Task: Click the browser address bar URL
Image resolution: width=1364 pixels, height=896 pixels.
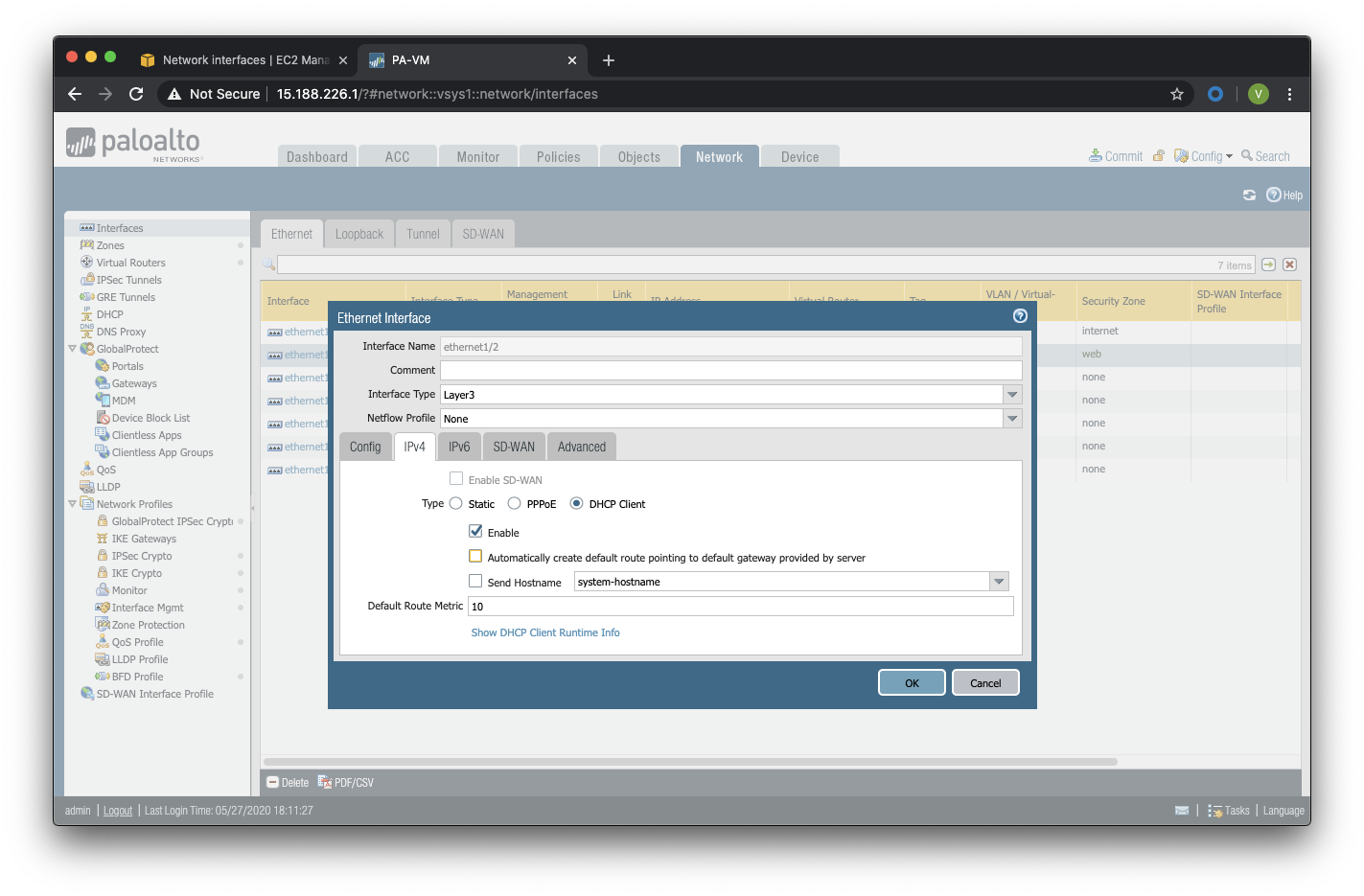Action: 437,94
